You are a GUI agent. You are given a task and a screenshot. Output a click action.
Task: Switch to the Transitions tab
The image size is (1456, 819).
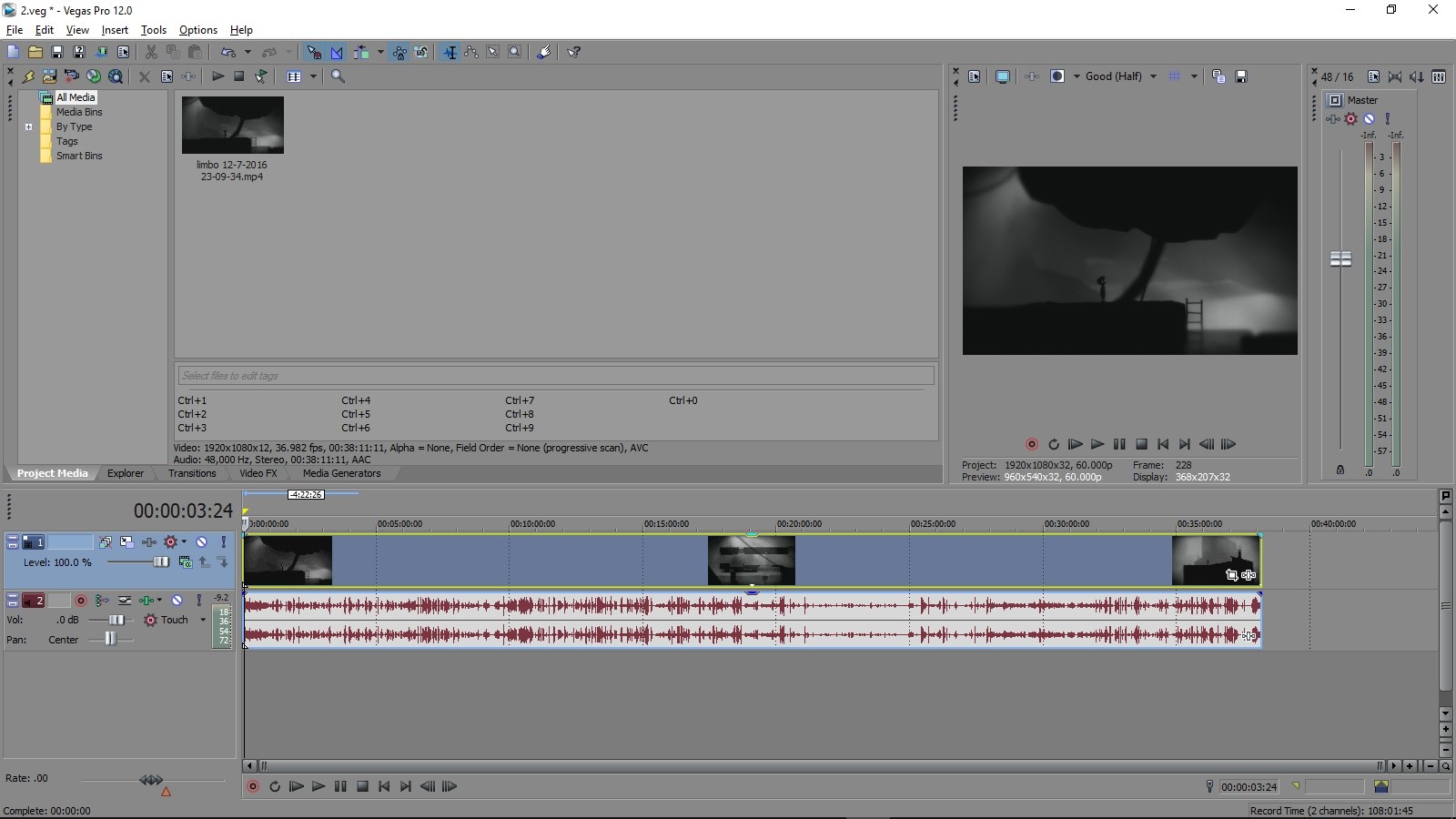click(x=192, y=473)
